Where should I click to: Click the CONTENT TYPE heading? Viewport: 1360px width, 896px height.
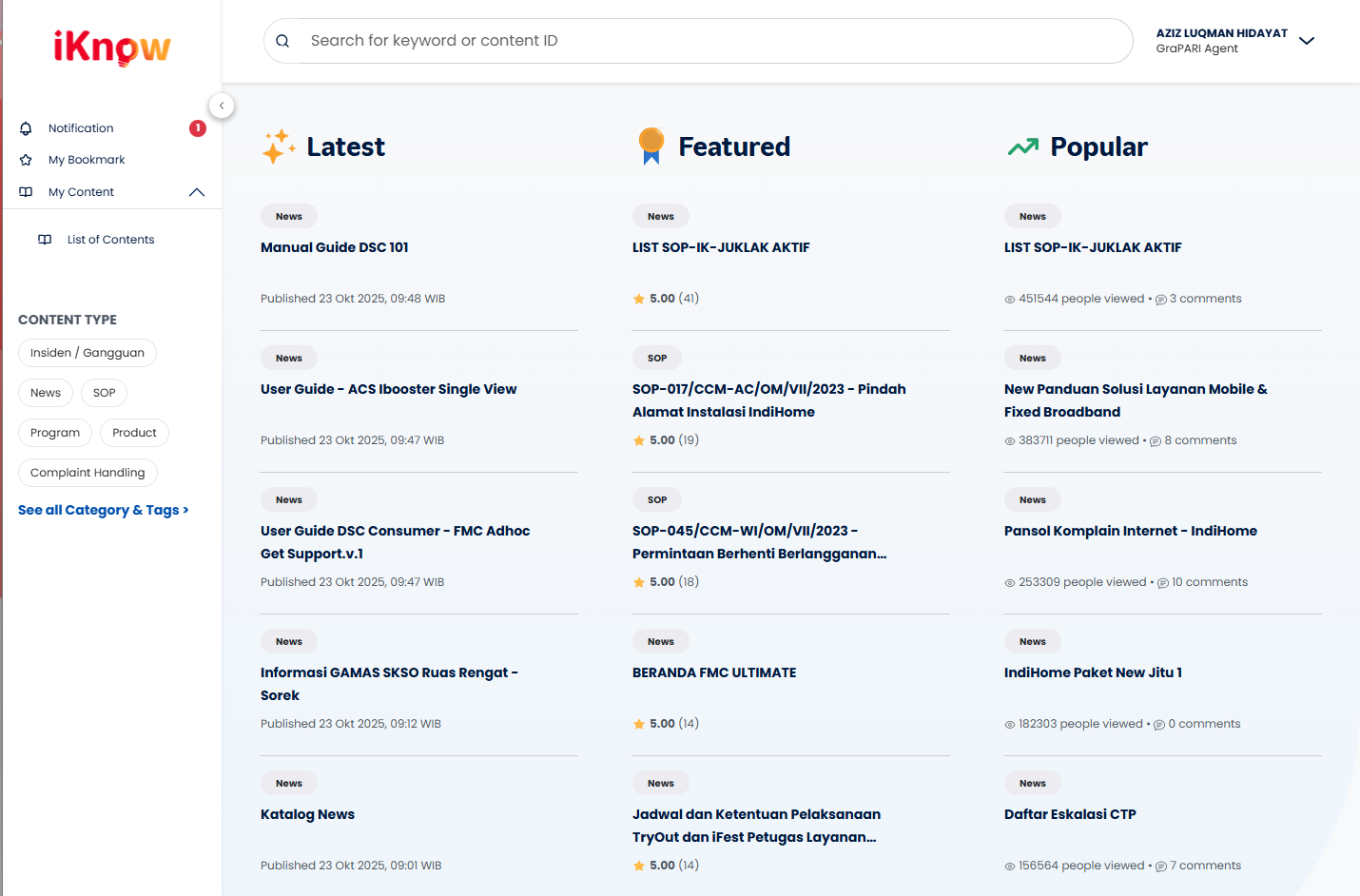pyautogui.click(x=68, y=320)
